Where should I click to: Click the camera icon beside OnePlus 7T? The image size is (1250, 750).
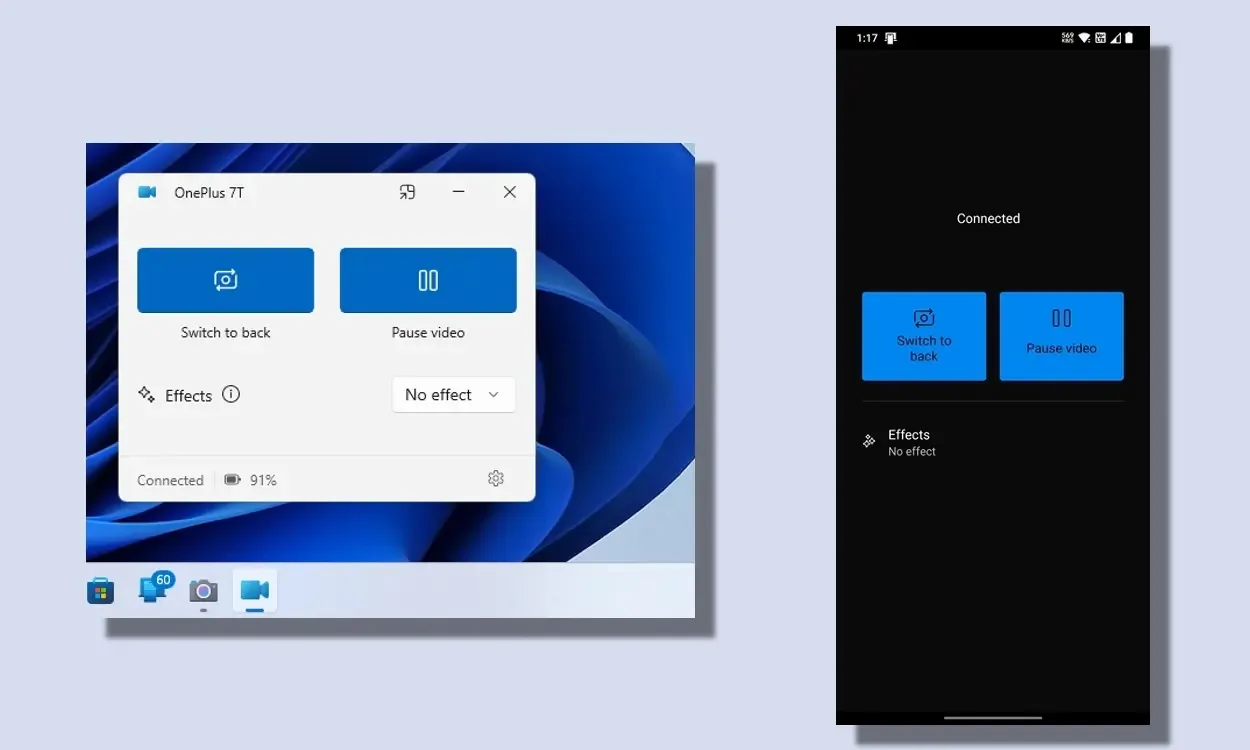coord(147,192)
